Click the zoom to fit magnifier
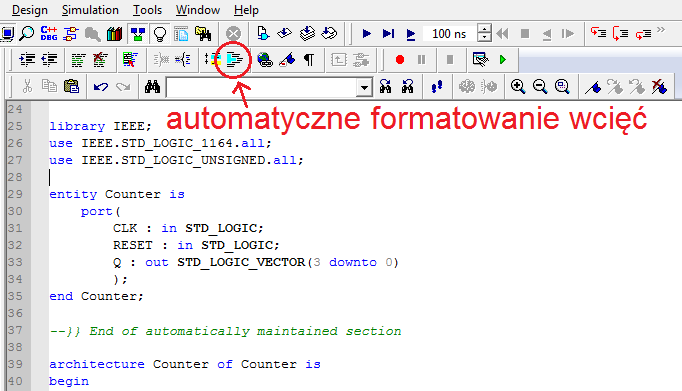 [x=562, y=87]
